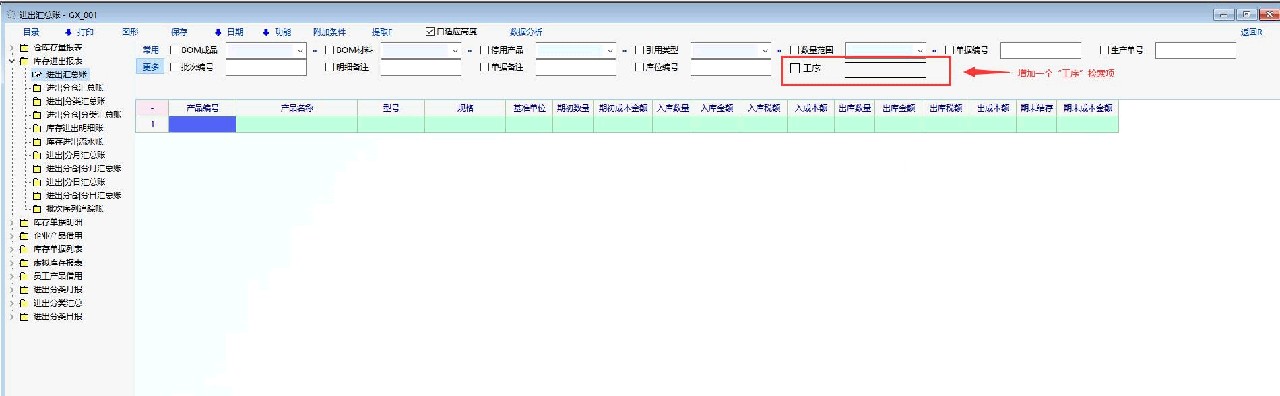Open the BOM成品 dropdown list
This screenshot has width=1280, height=396.
click(299, 49)
